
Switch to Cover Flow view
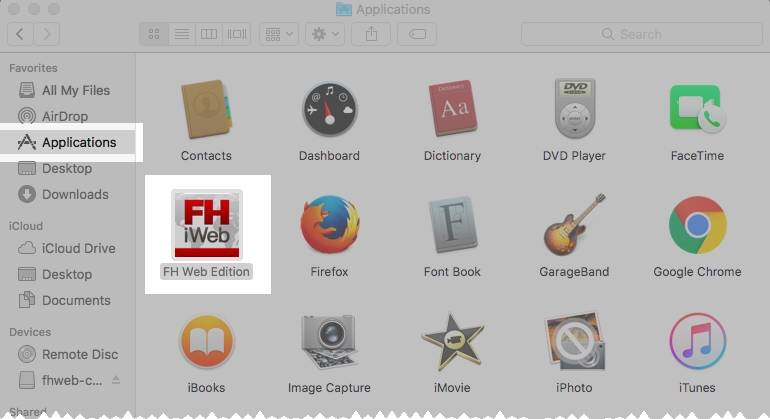[x=237, y=34]
